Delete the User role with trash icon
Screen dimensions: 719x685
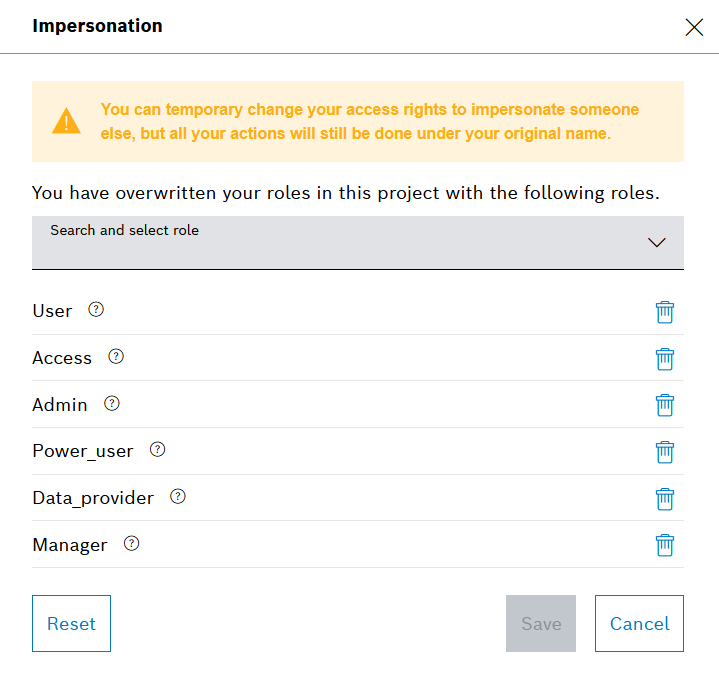click(665, 312)
